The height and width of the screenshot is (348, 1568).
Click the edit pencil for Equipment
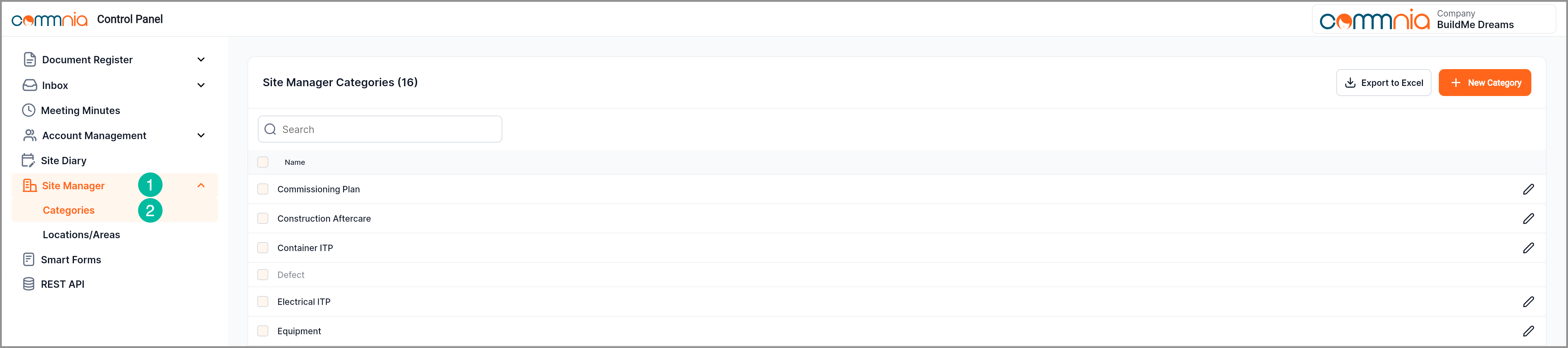(x=1528, y=331)
